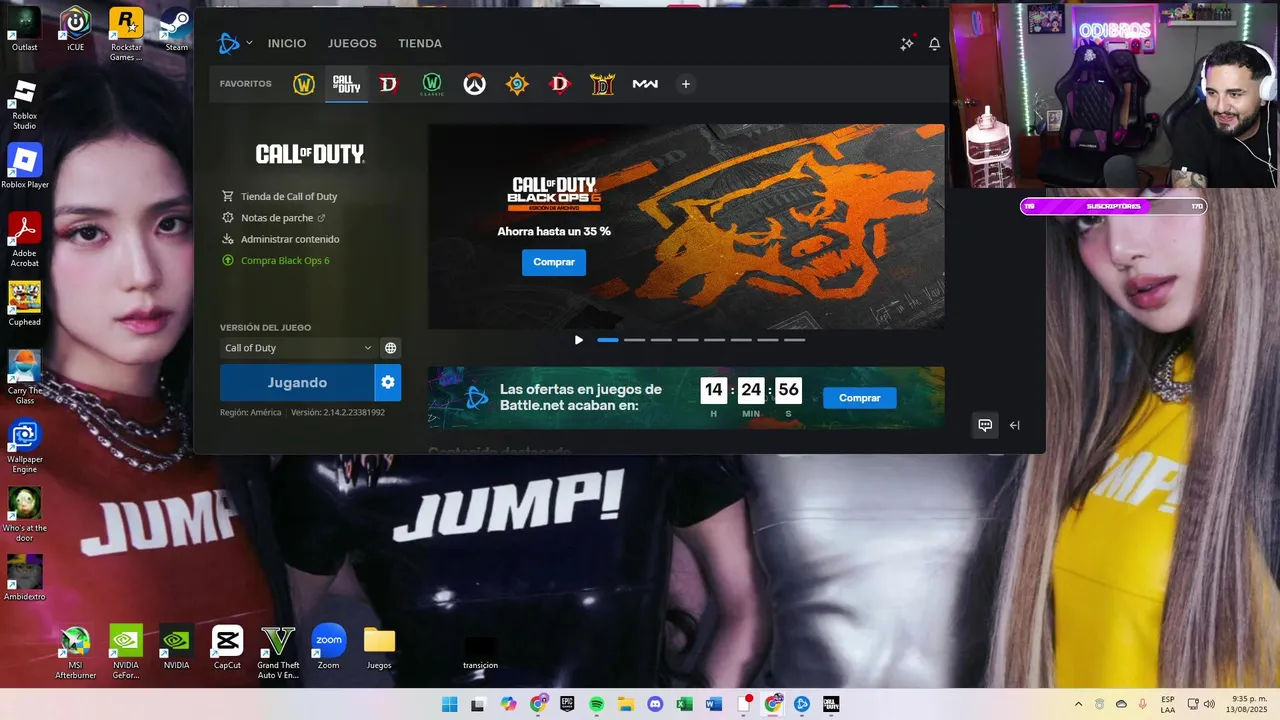Open Epic Games Launcher in taskbar
Viewport: 1280px width, 720px height.
point(567,704)
